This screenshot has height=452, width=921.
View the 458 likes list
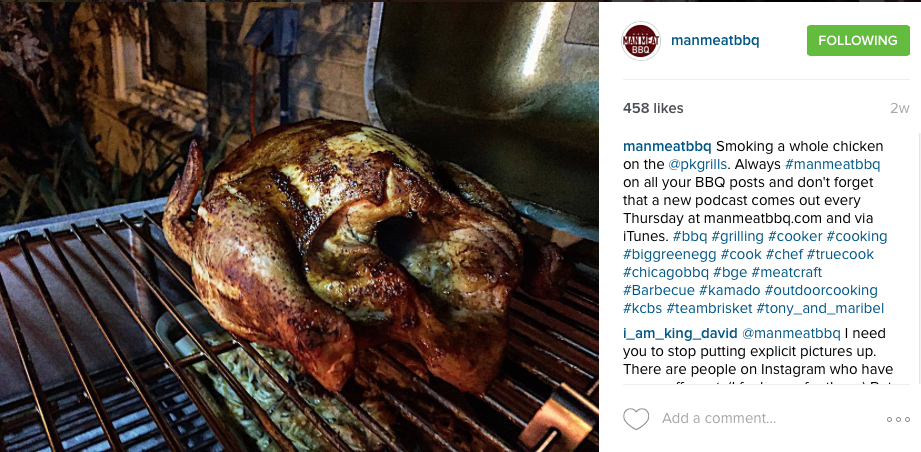coord(653,109)
